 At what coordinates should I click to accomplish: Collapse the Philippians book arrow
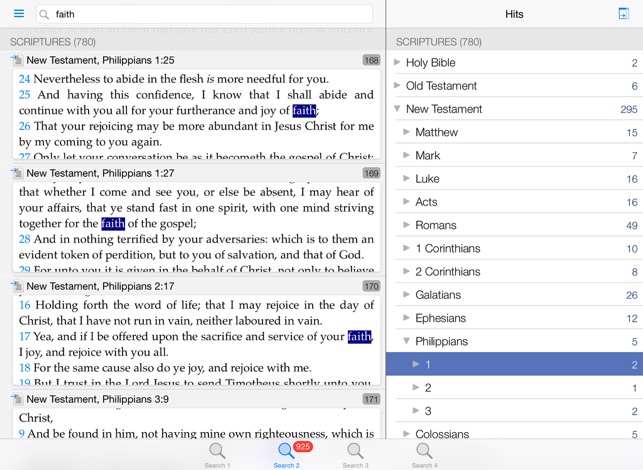406,341
